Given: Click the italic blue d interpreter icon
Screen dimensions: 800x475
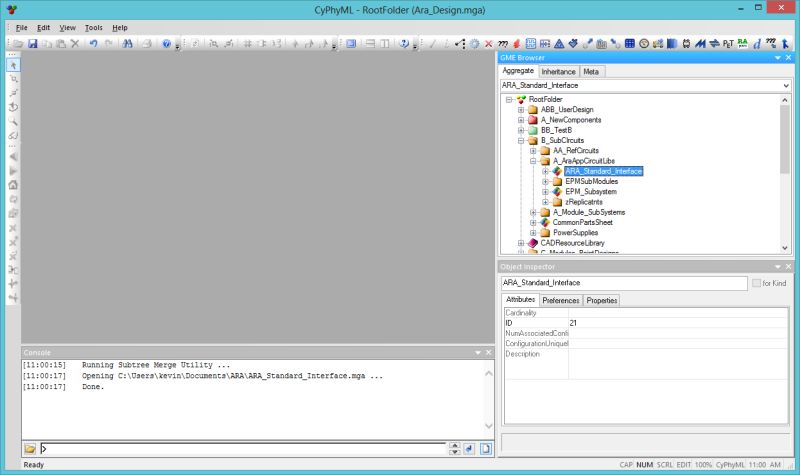Looking at the screenshot, I should (x=757, y=44).
